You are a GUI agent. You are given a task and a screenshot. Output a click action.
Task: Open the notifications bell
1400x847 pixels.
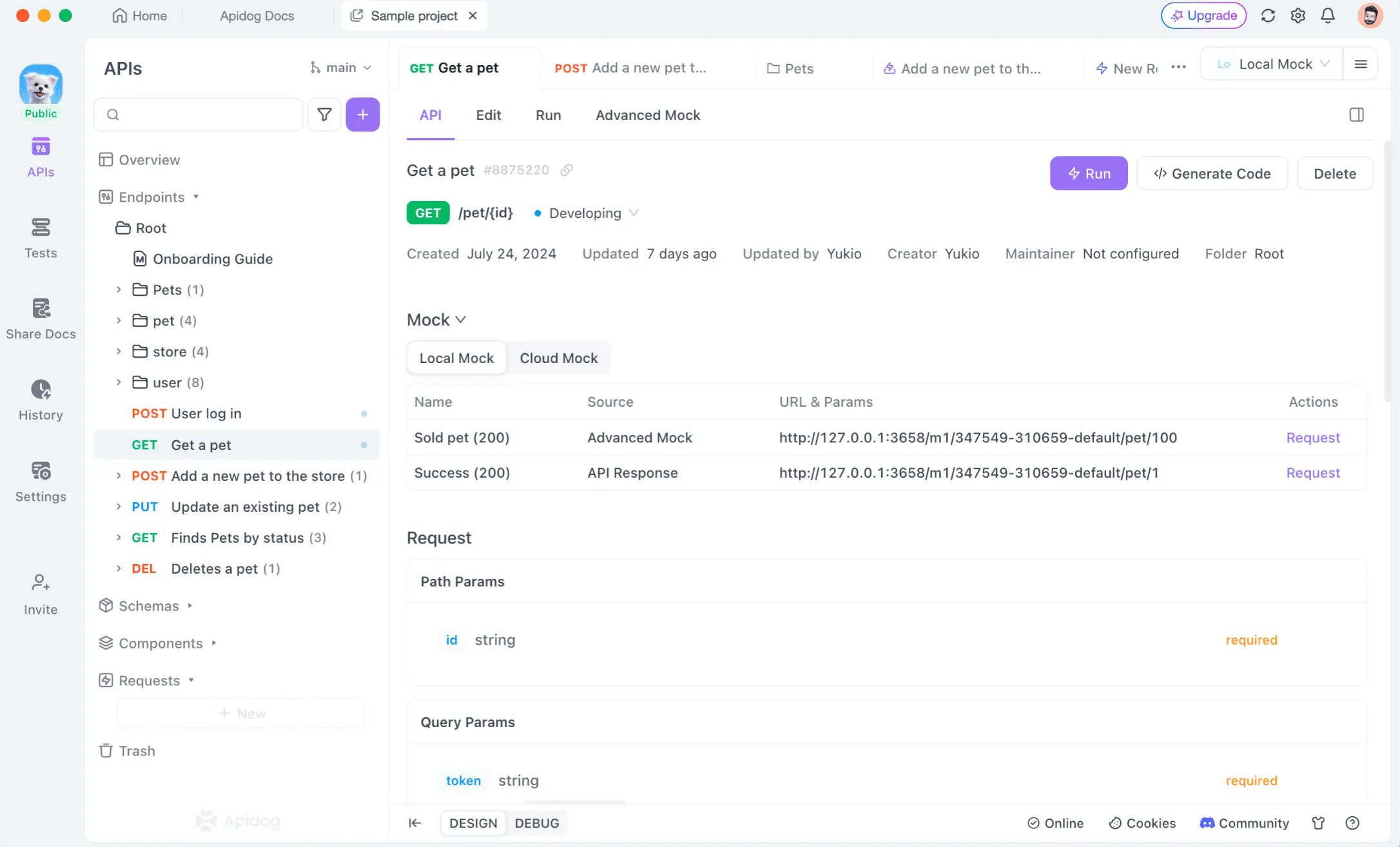(x=1328, y=15)
